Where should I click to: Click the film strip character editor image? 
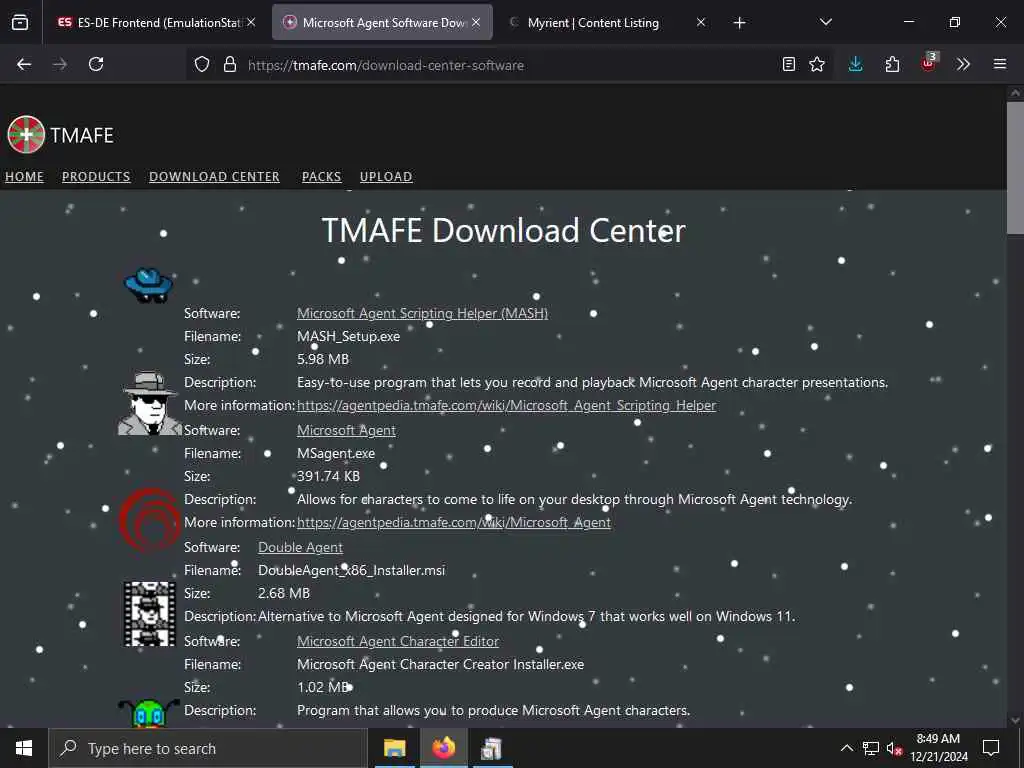click(x=150, y=614)
